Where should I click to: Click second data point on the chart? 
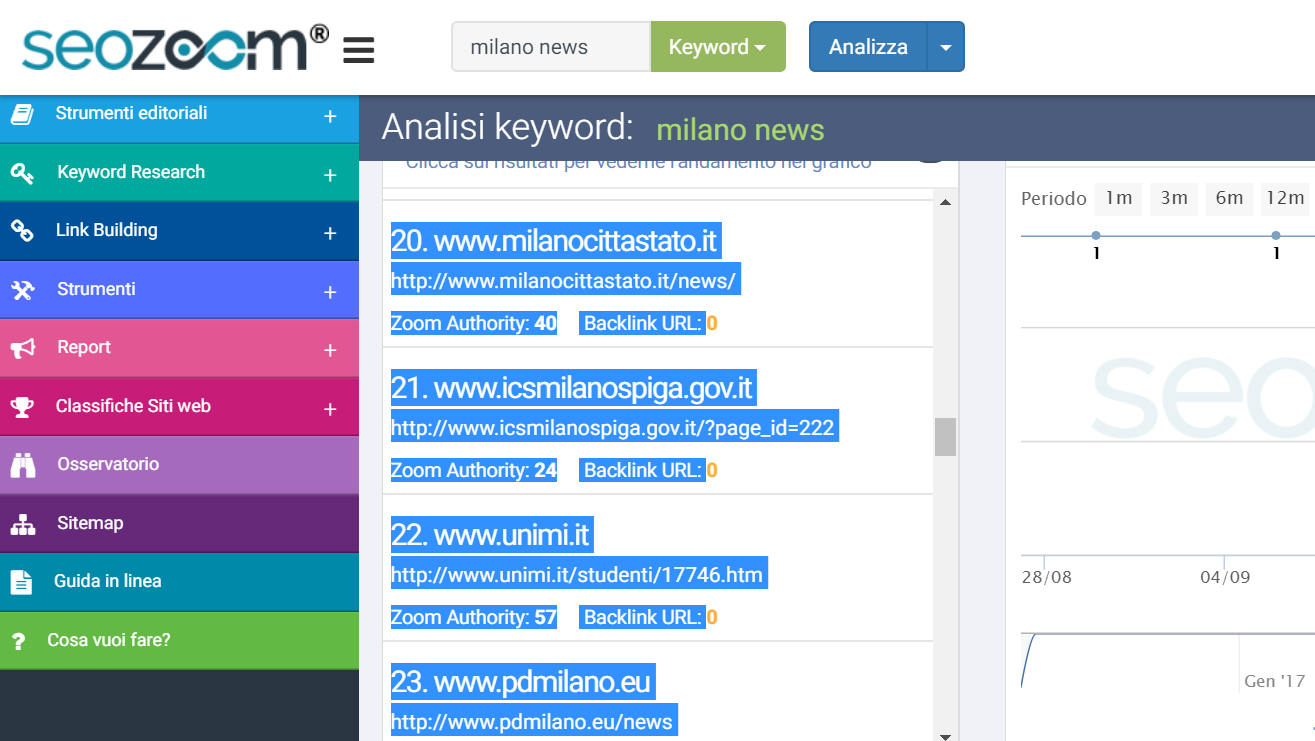tap(1276, 236)
